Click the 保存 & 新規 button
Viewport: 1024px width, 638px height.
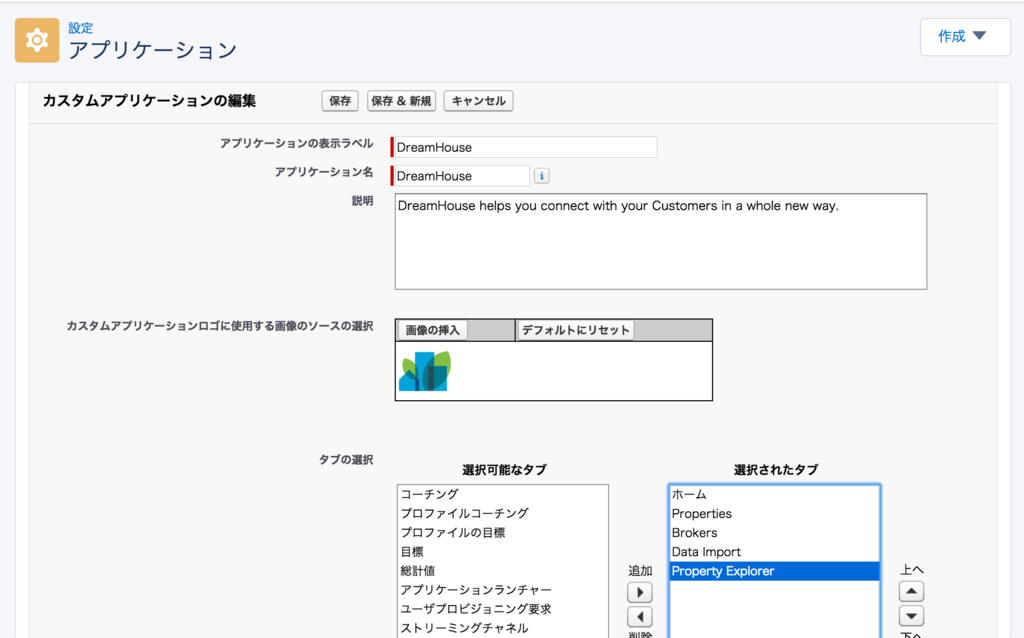pyautogui.click(x=400, y=100)
